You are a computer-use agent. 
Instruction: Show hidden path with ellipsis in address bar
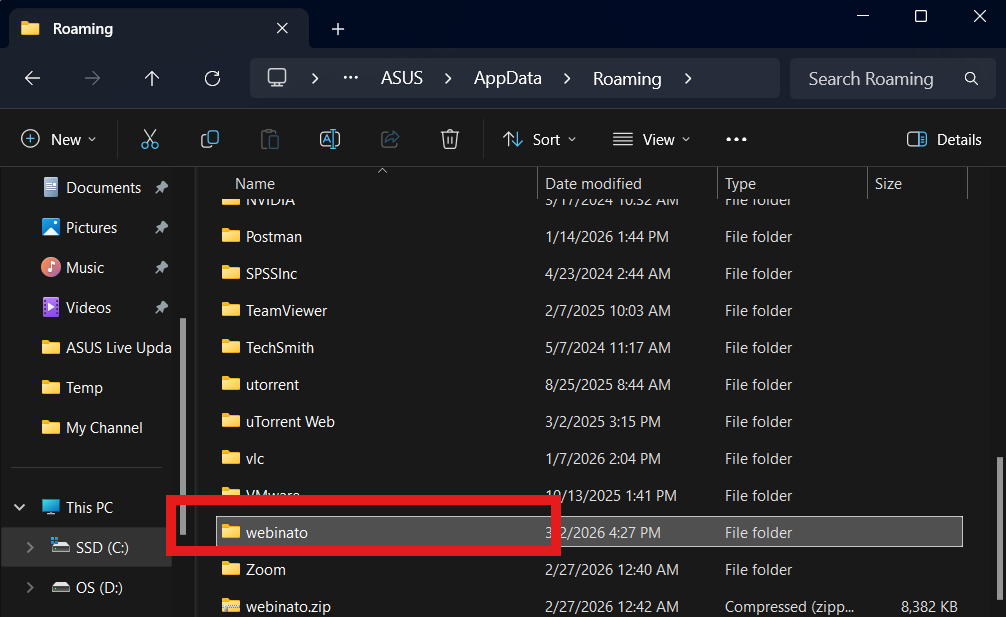pyautogui.click(x=350, y=78)
